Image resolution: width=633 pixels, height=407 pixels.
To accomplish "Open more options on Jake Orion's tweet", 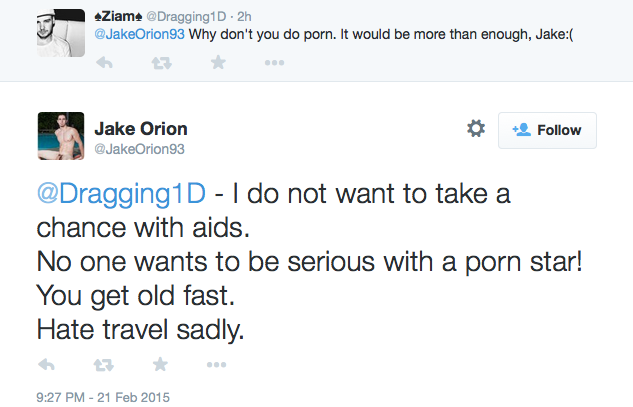I will coord(216,365).
